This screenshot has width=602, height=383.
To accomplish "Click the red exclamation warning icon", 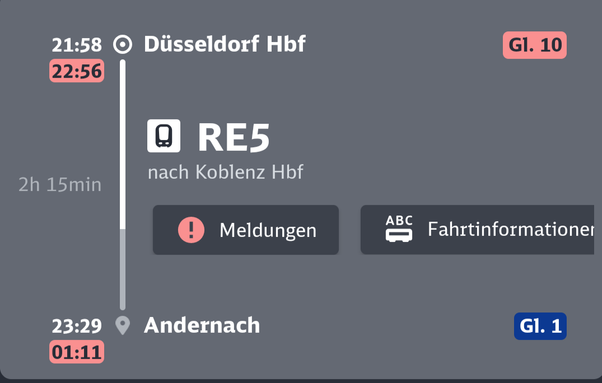I will 191,230.
